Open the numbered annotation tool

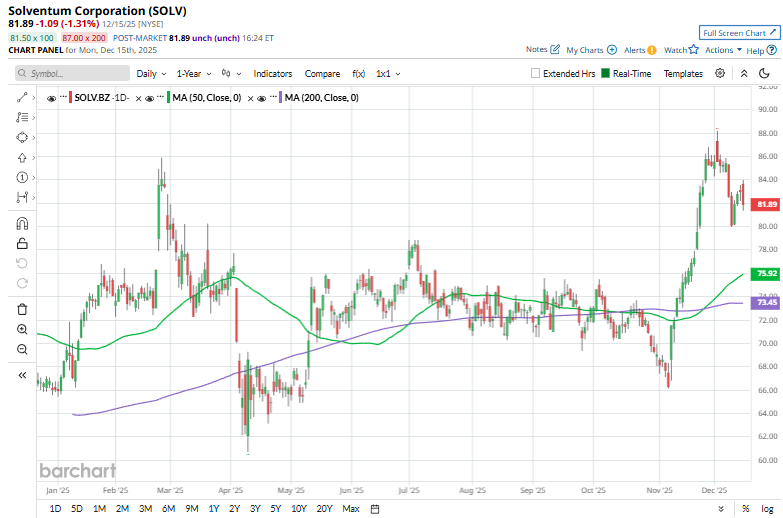tap(21, 177)
